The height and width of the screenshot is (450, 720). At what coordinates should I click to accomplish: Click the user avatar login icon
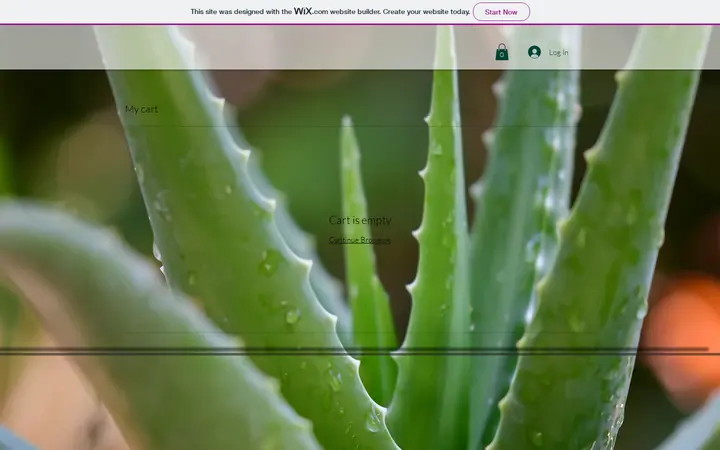coord(534,52)
